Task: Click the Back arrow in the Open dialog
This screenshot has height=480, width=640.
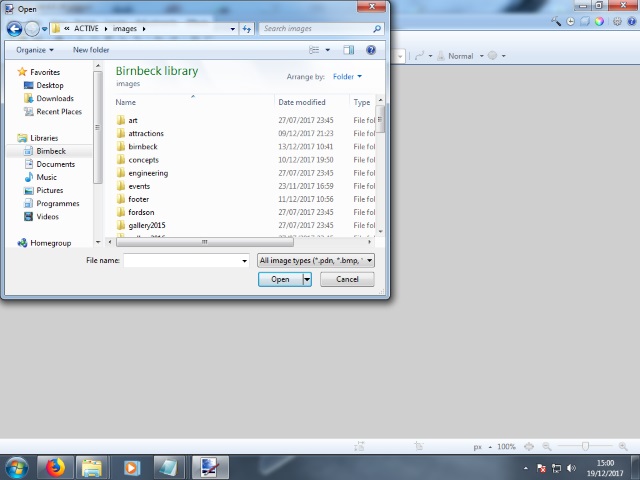Action: (15, 29)
